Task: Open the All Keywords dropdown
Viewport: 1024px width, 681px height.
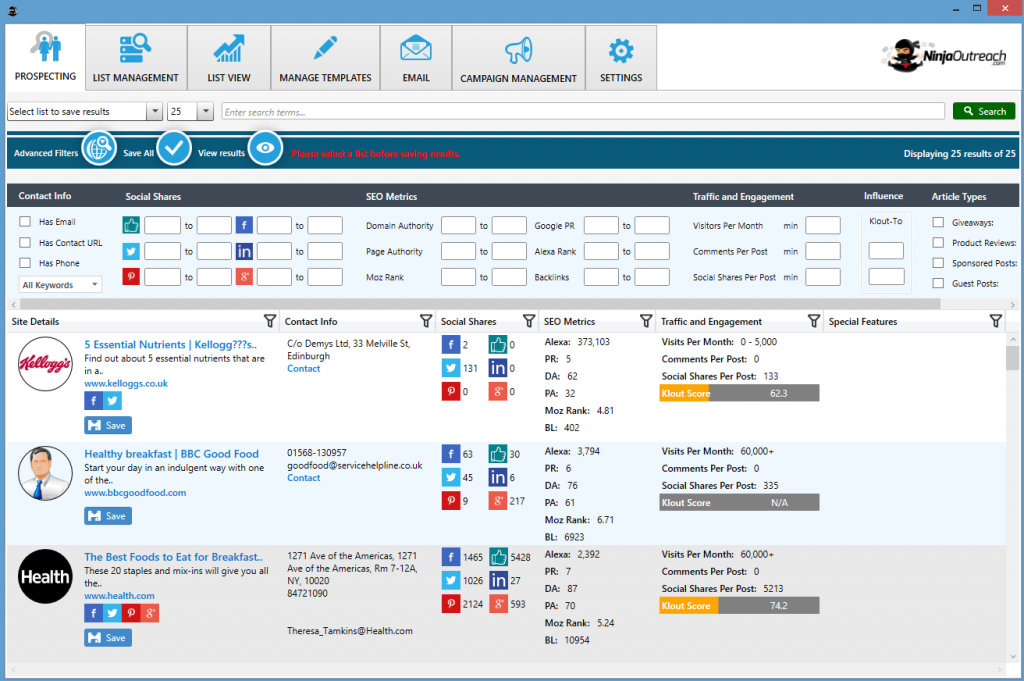Action: (60, 285)
